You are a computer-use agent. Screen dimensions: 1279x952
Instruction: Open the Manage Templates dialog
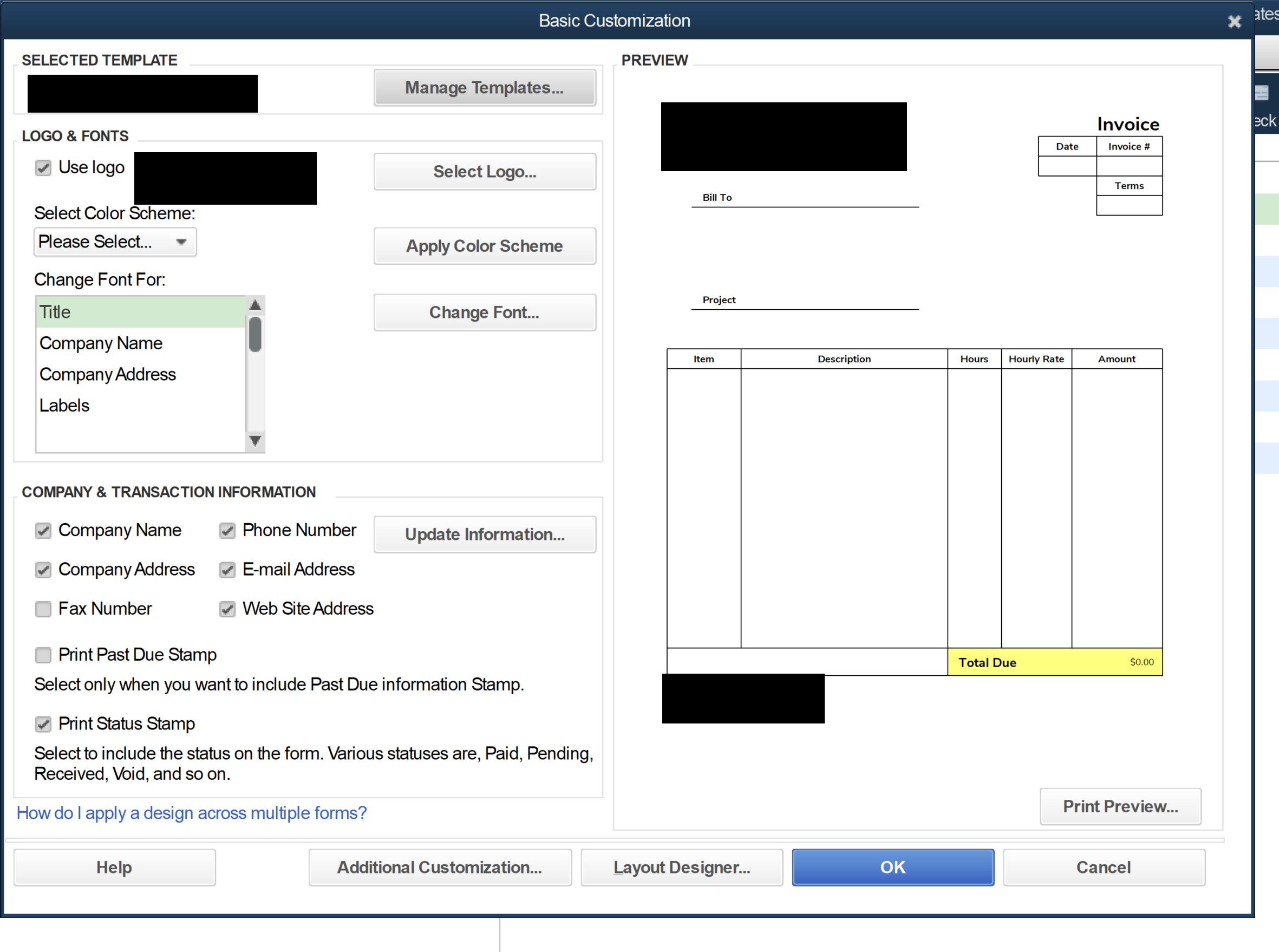pos(485,87)
